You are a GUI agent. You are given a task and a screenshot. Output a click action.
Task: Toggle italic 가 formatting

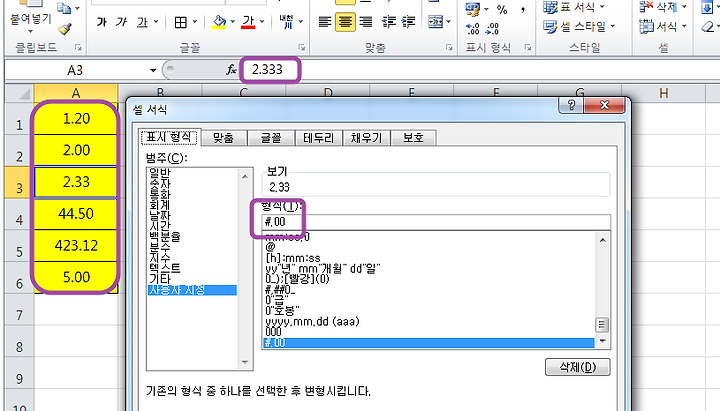coord(121,22)
